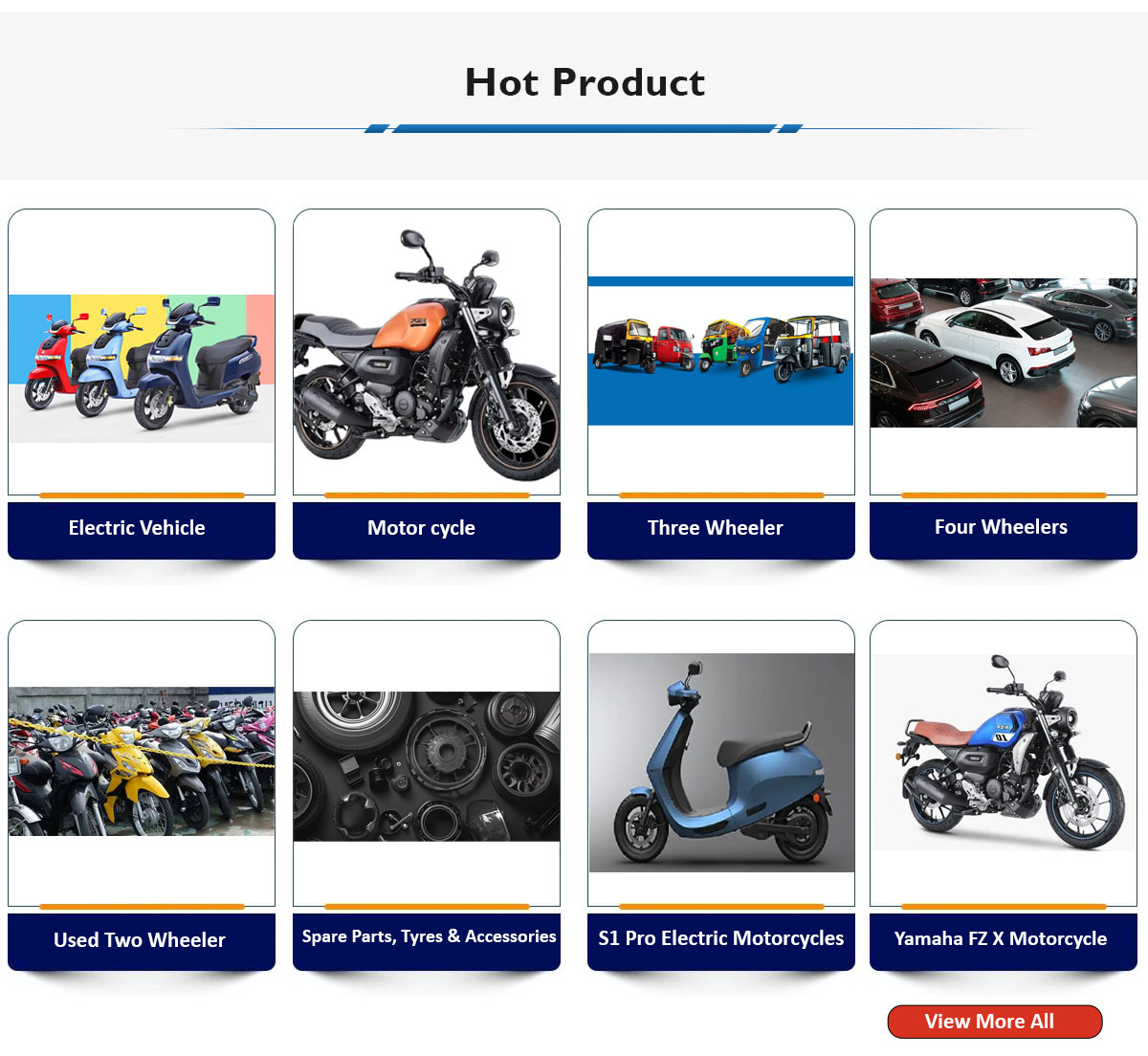The width and height of the screenshot is (1148, 1056).
Task: Click the Hot Product heading
Action: tap(585, 82)
